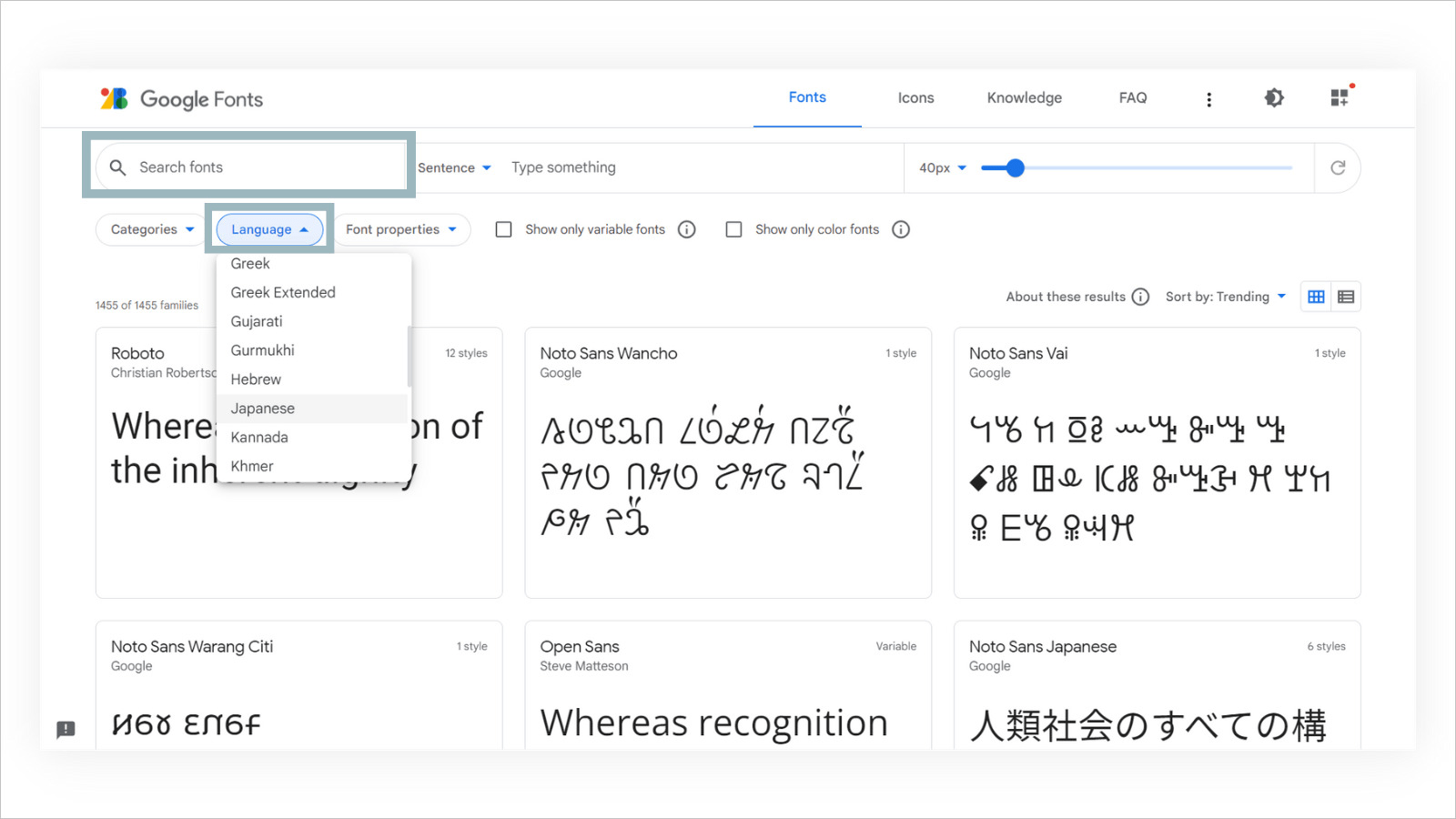Switch to the Icons tab
1456x819 pixels.
(x=915, y=98)
